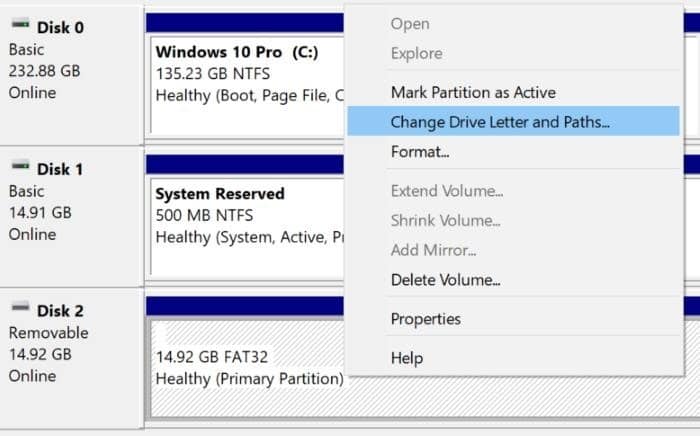Choose Delete Volume... from the menu
The image size is (700, 436).
[x=445, y=280]
